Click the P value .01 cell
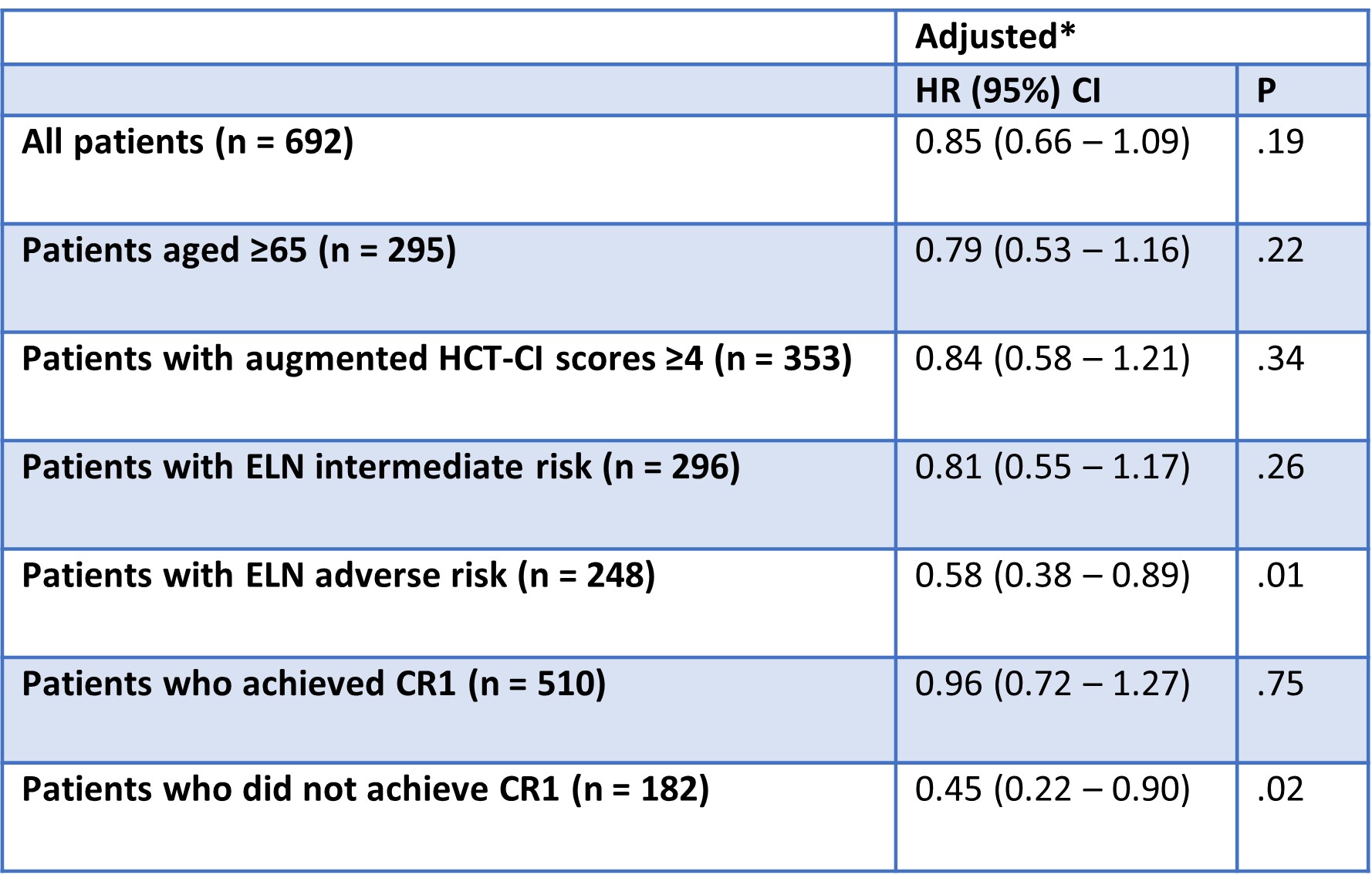 (x=1280, y=576)
